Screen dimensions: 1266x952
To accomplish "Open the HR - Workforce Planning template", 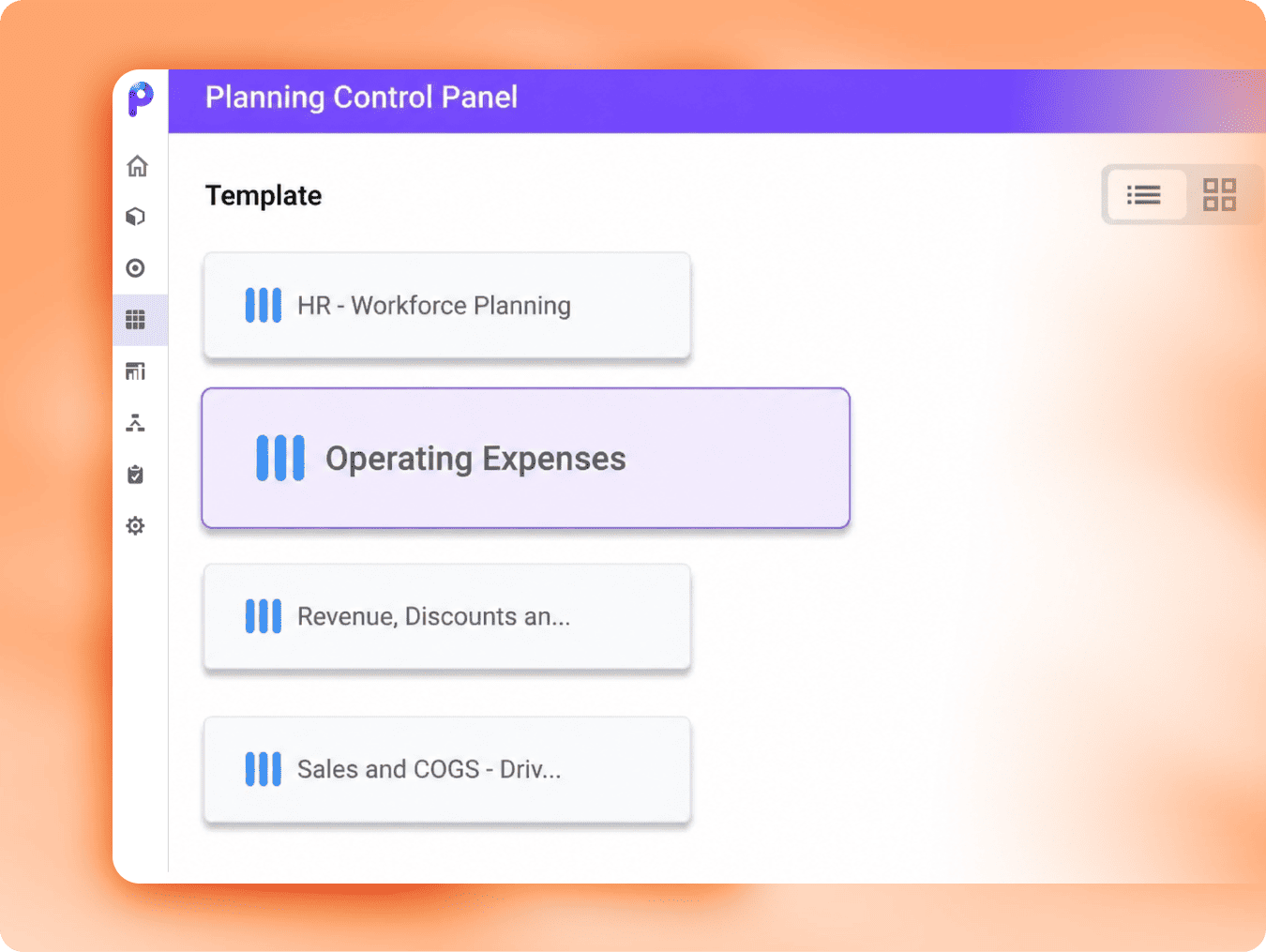I will 447,306.
